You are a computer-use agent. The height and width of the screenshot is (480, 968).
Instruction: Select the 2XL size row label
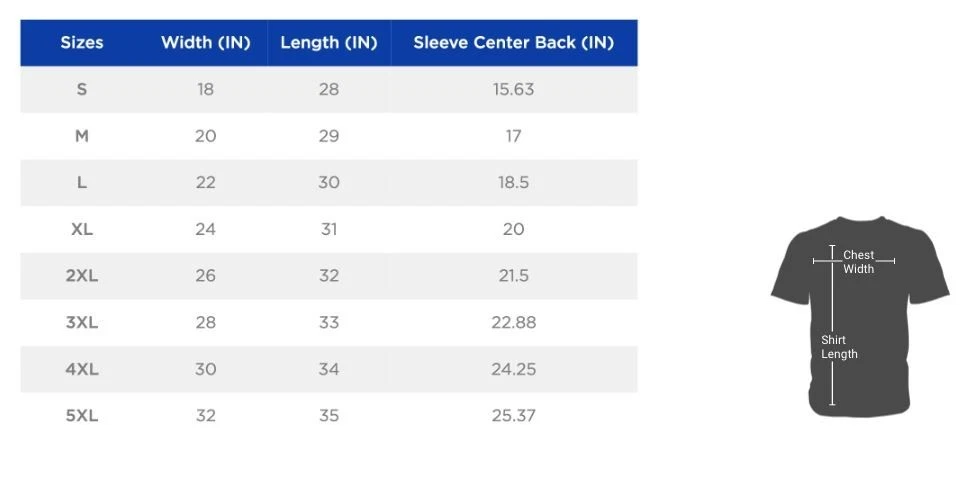click(82, 276)
